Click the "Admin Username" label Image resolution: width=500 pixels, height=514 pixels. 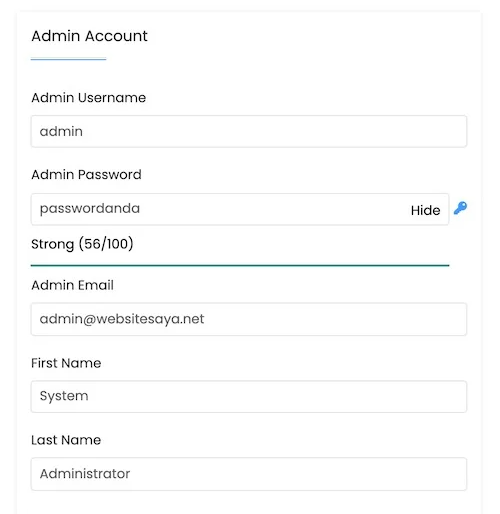click(88, 98)
